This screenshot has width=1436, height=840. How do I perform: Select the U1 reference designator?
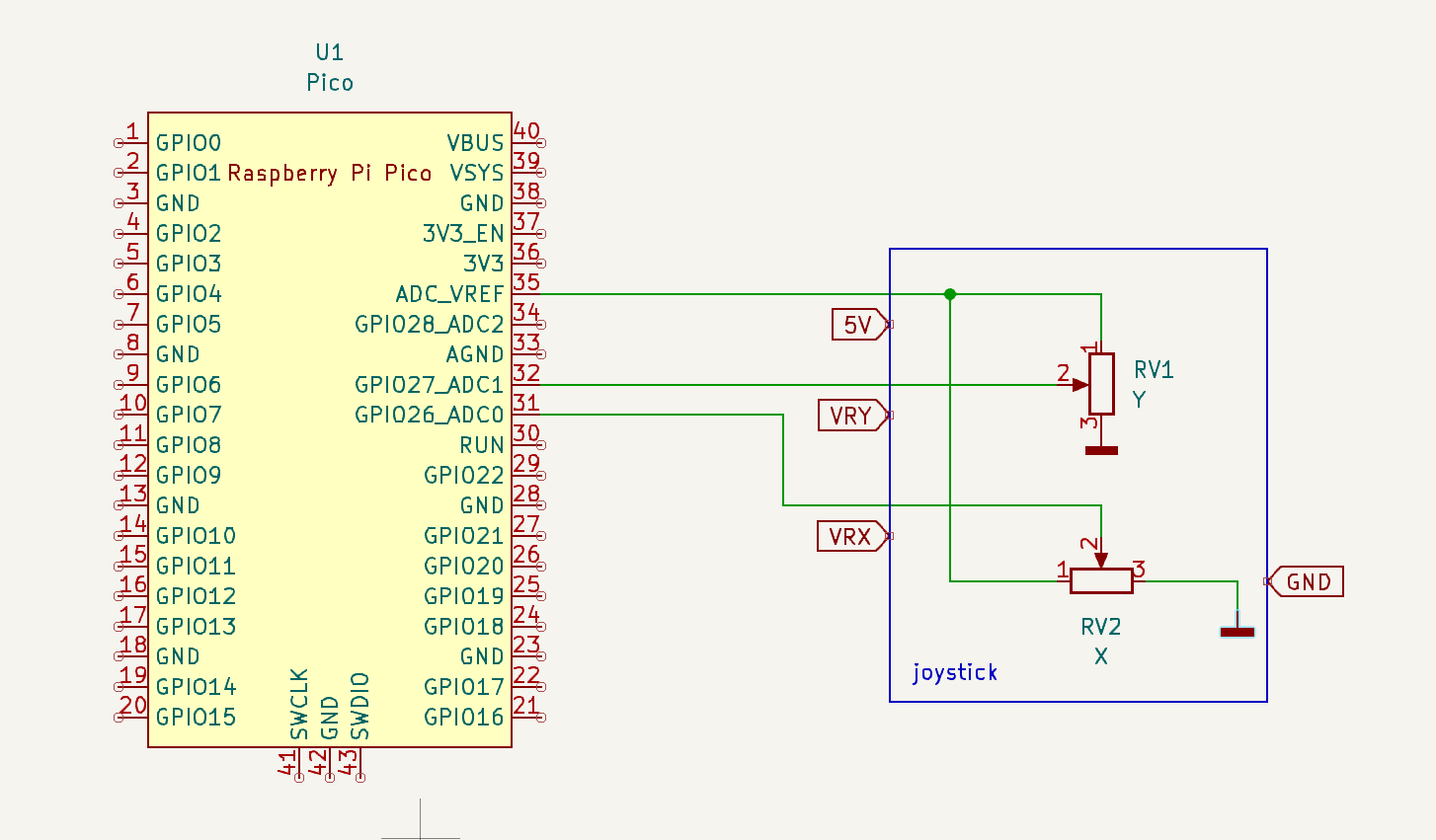click(329, 52)
